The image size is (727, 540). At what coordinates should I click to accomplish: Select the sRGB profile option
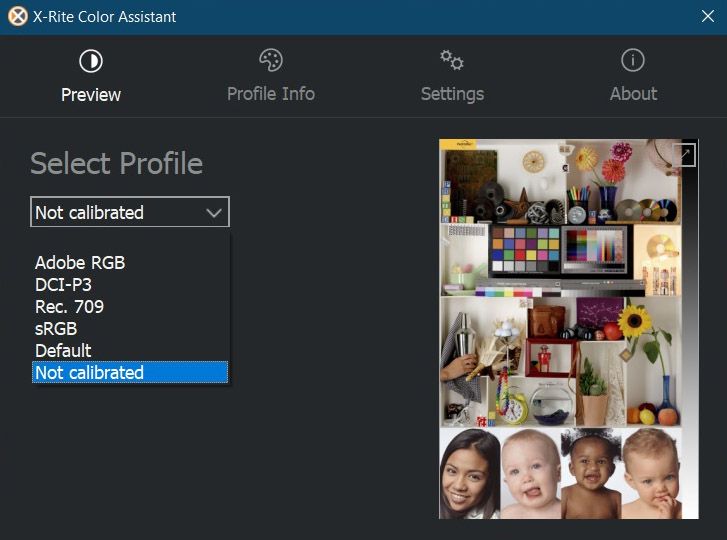click(56, 329)
